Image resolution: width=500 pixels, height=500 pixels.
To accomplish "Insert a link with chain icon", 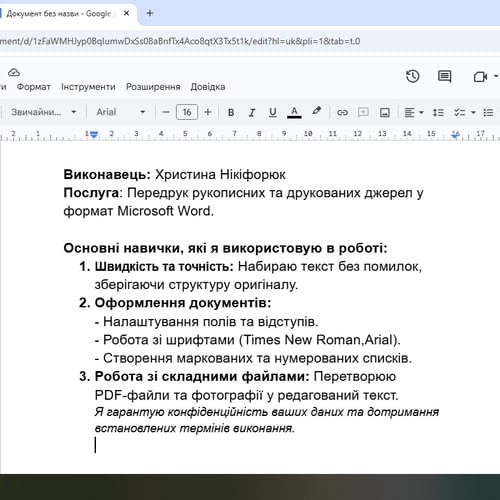I will coord(342,112).
